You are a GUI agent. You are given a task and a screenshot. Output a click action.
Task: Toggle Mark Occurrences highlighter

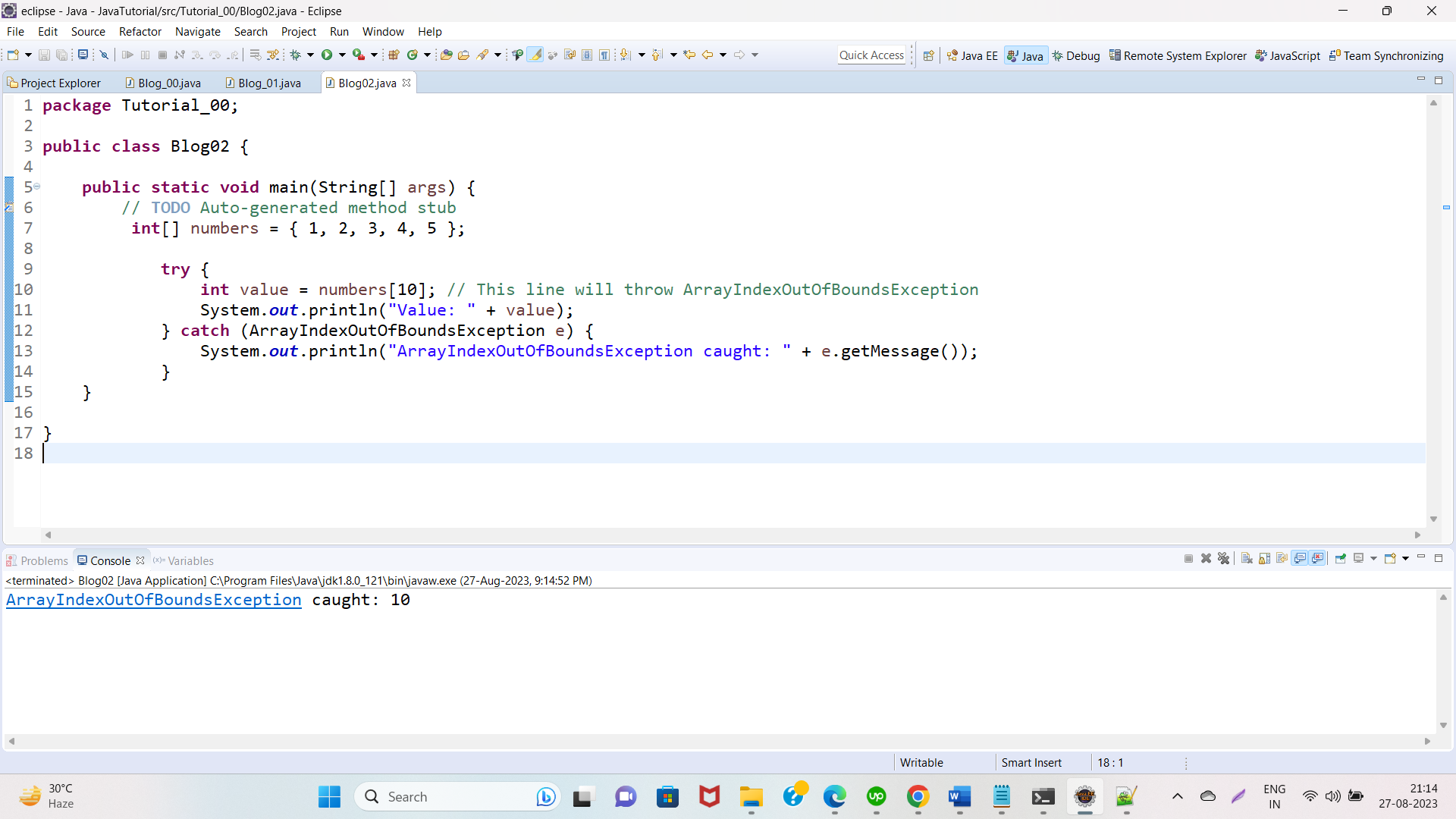535,55
